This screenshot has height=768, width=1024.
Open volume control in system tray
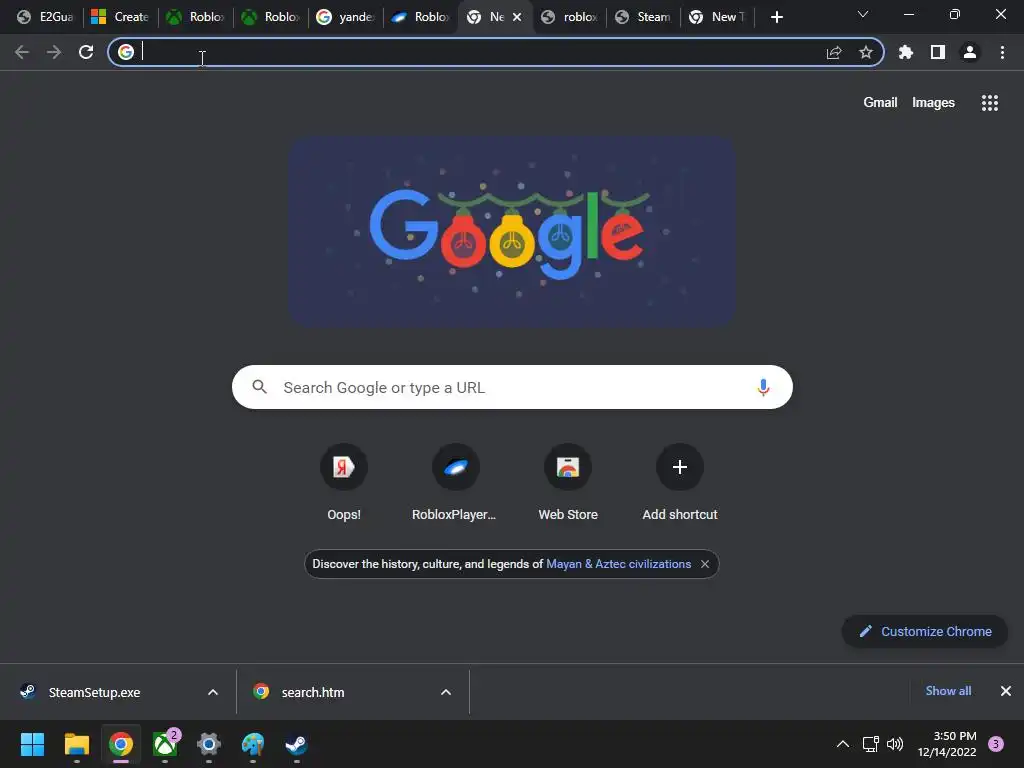tap(895, 744)
